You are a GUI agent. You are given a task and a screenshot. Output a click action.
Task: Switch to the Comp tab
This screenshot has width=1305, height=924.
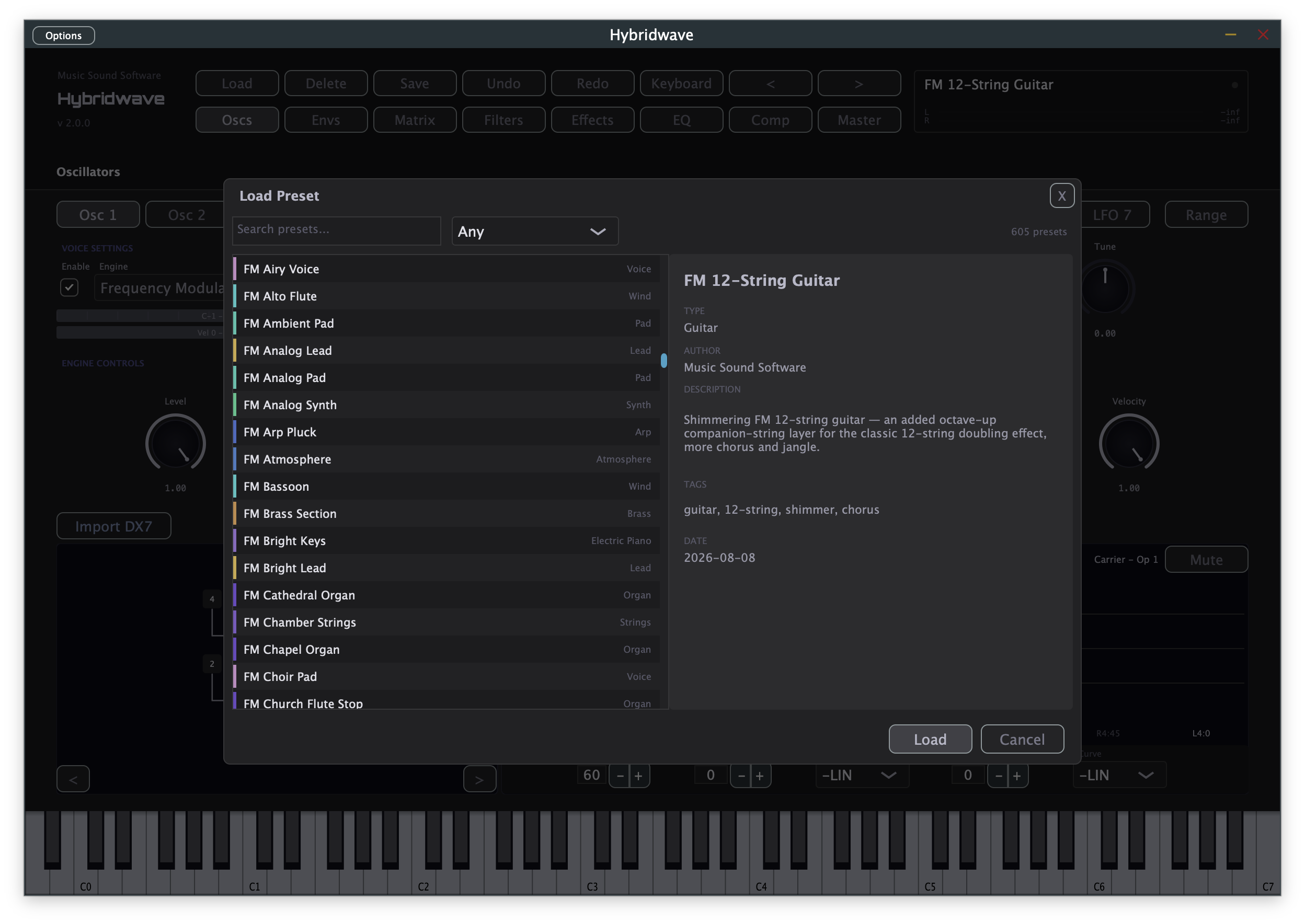pos(770,120)
